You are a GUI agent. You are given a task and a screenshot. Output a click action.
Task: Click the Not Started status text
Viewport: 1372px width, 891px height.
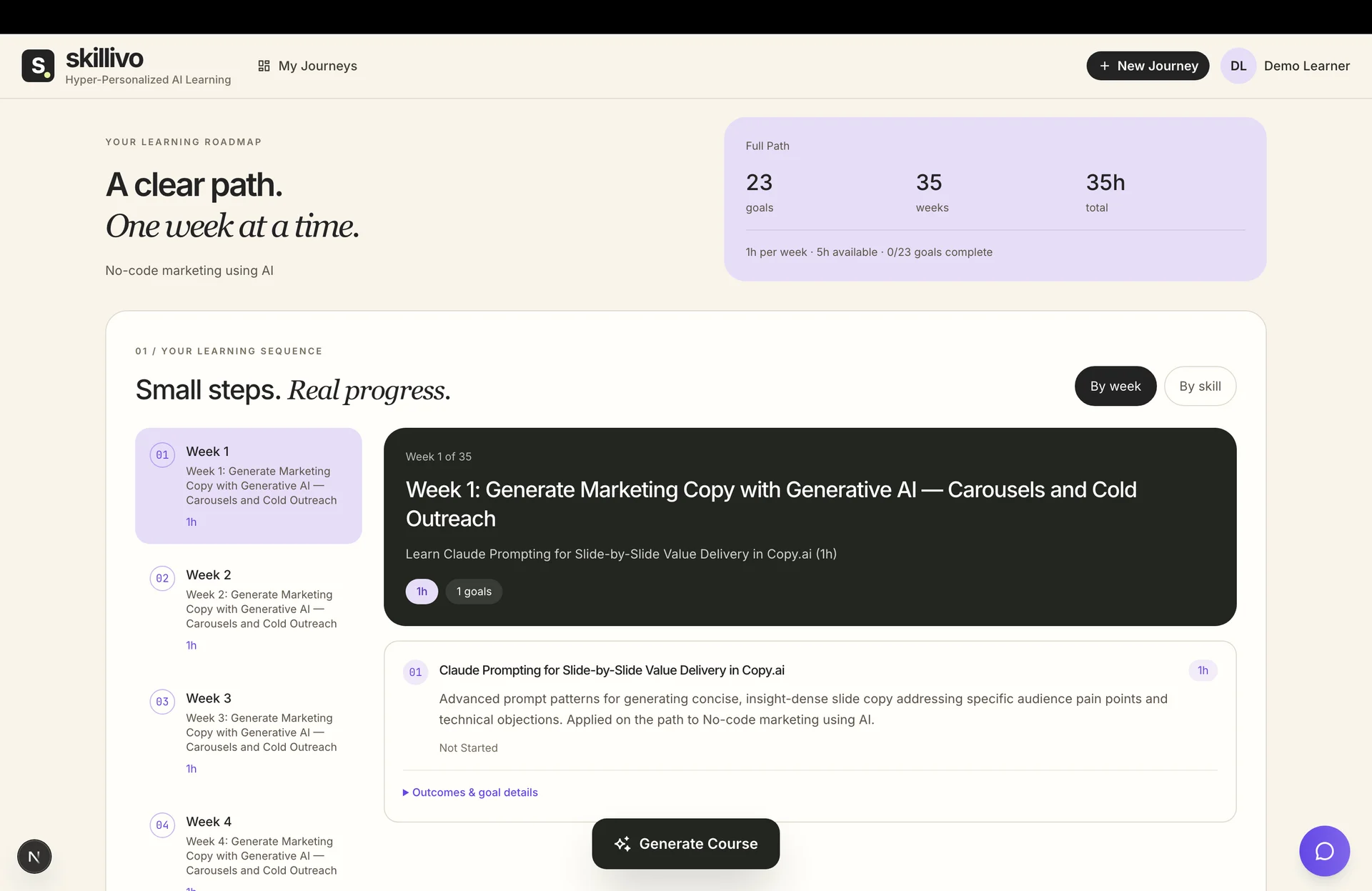468,748
